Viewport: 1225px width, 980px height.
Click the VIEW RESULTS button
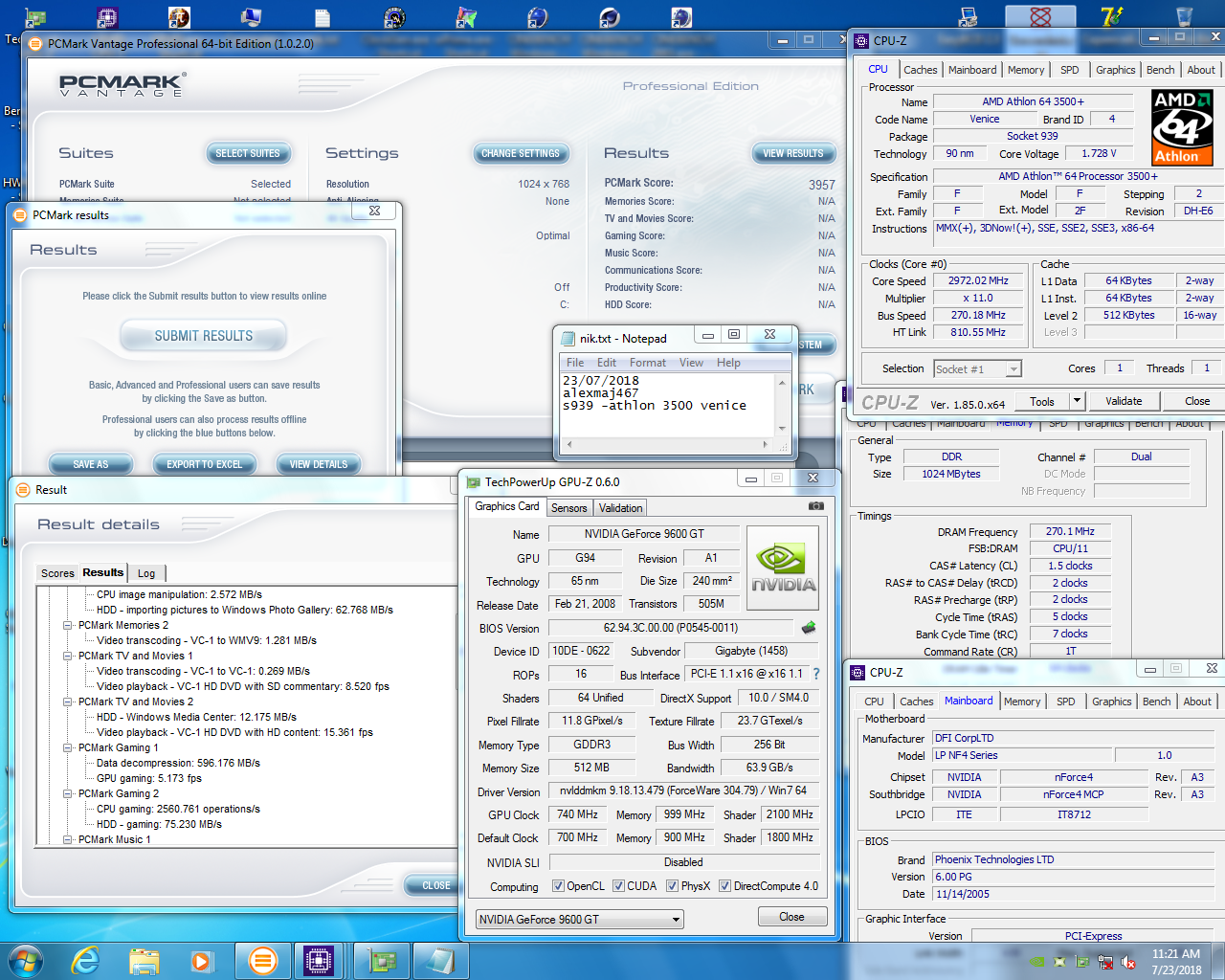click(792, 153)
